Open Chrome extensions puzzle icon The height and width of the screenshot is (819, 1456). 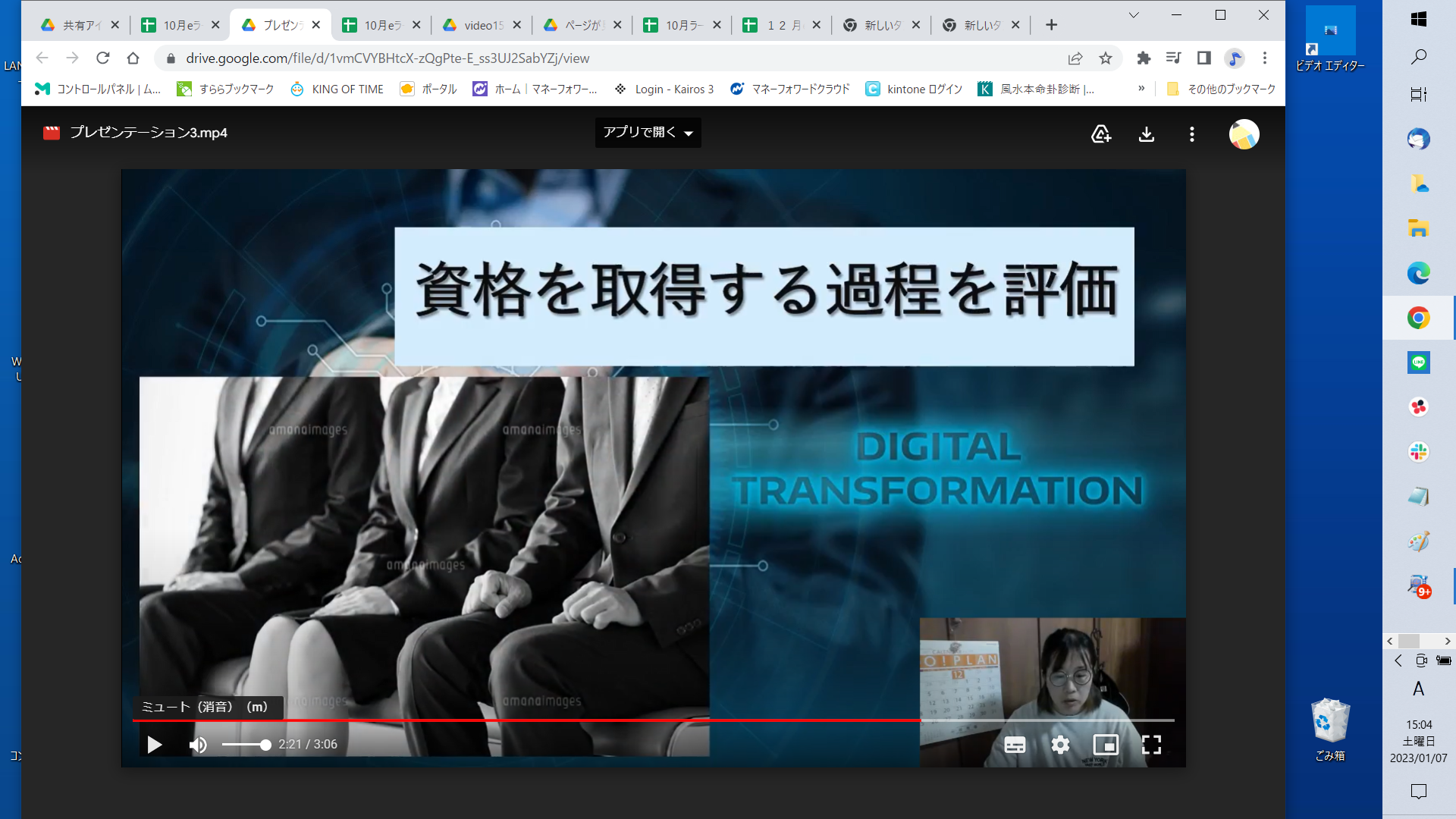tap(1144, 58)
